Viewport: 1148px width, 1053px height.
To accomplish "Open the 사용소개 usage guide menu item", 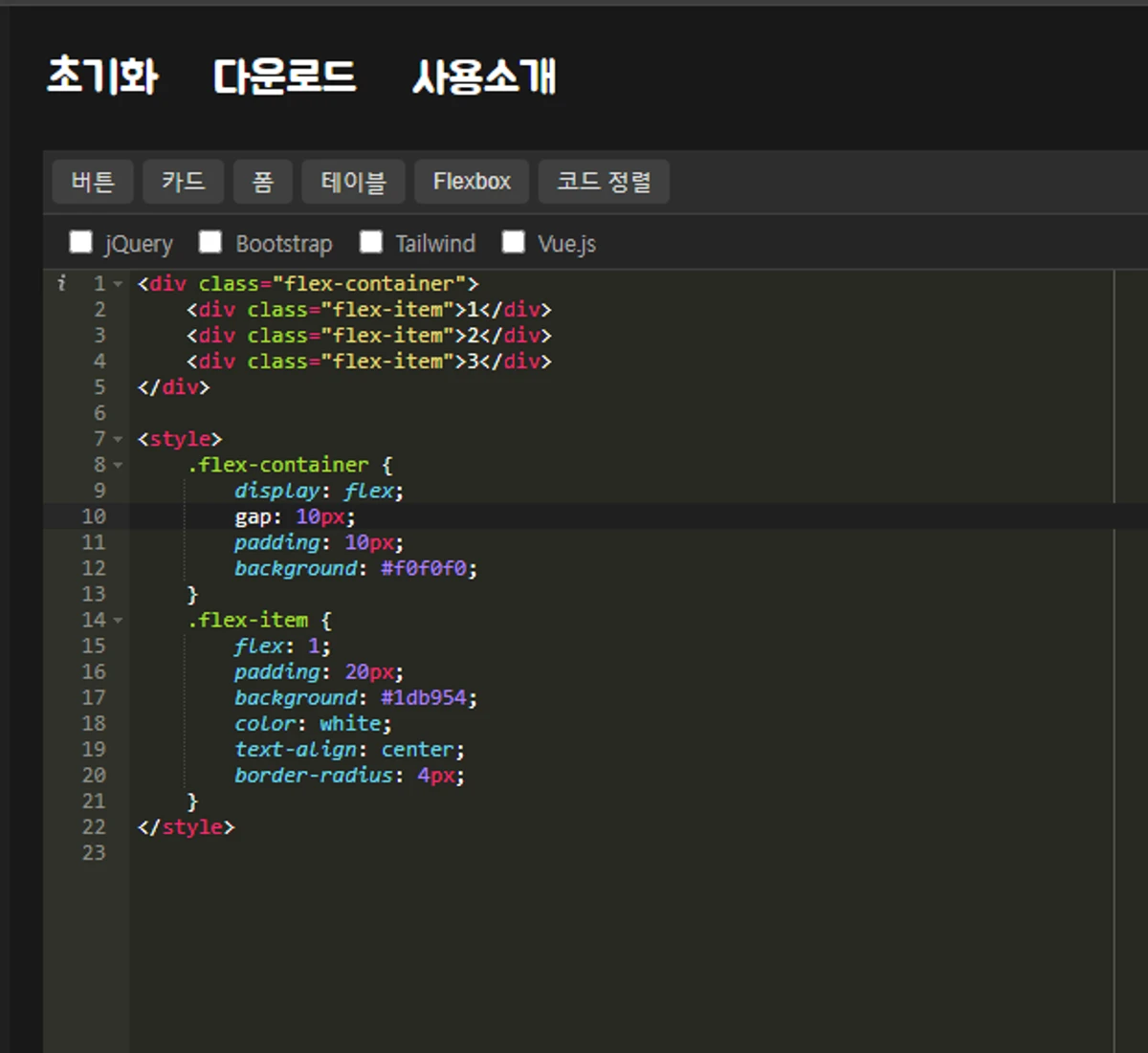I will click(484, 77).
